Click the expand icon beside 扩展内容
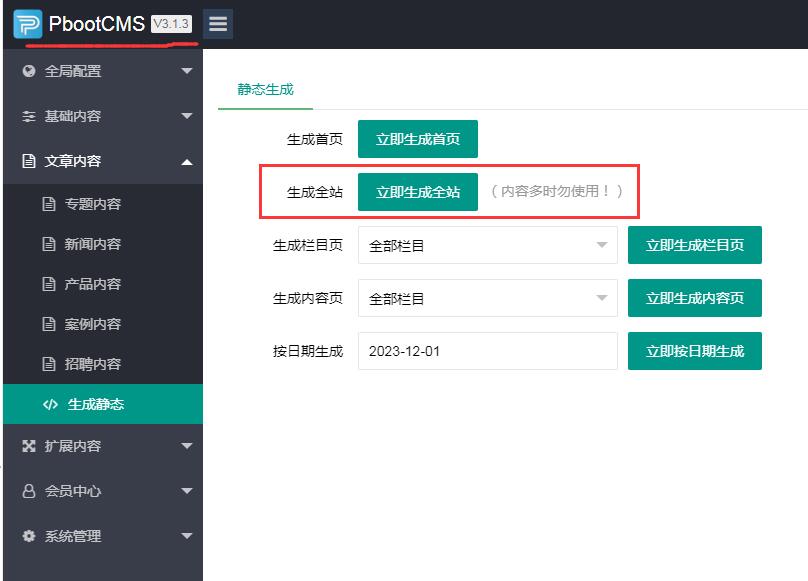Screen dimensions: 808x581 [29, 446]
